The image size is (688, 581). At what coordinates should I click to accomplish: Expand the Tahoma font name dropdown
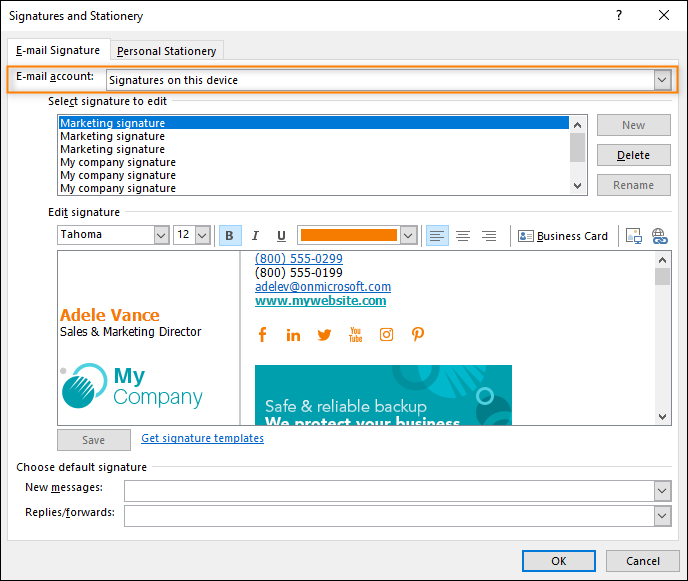point(161,236)
